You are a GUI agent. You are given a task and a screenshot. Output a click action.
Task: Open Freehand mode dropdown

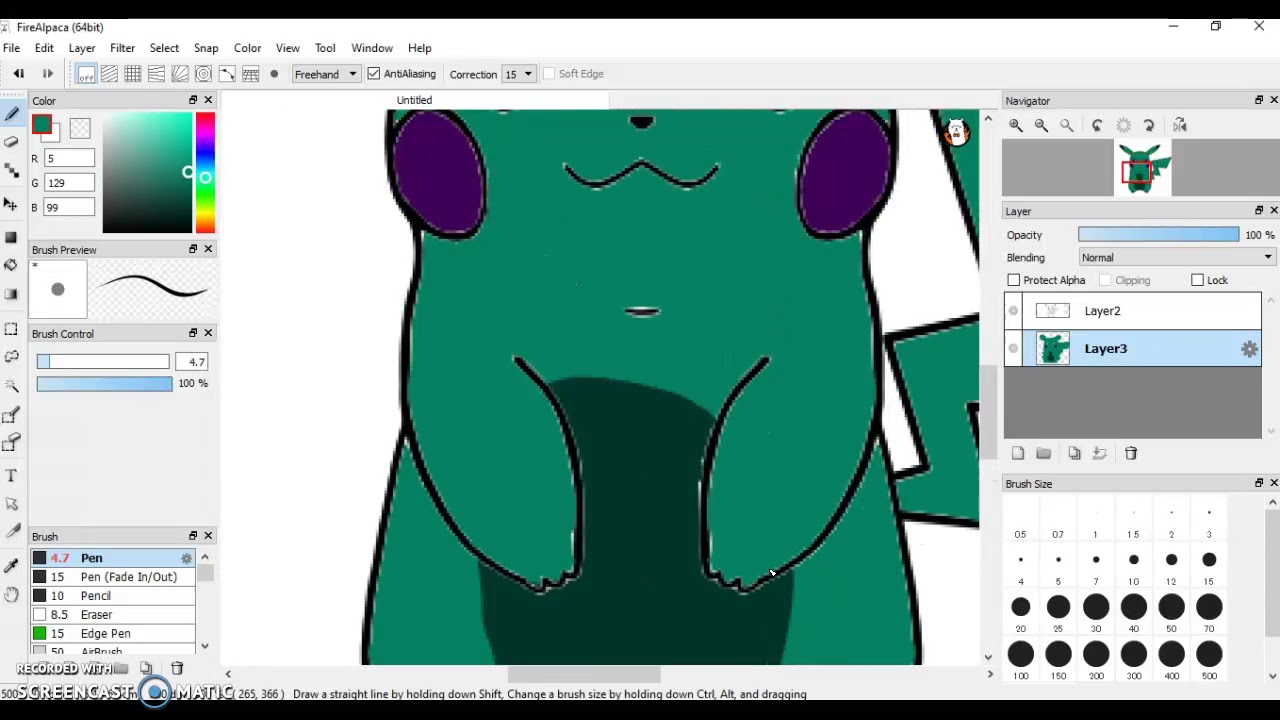(325, 74)
